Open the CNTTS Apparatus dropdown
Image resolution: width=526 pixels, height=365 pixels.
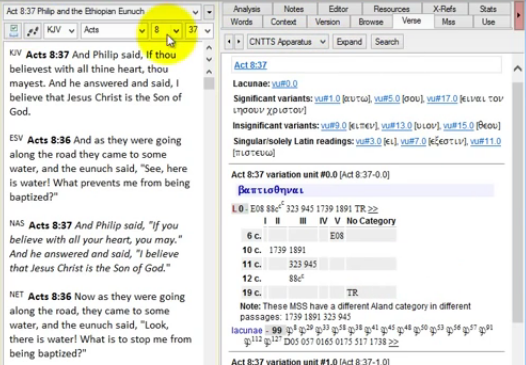click(287, 42)
